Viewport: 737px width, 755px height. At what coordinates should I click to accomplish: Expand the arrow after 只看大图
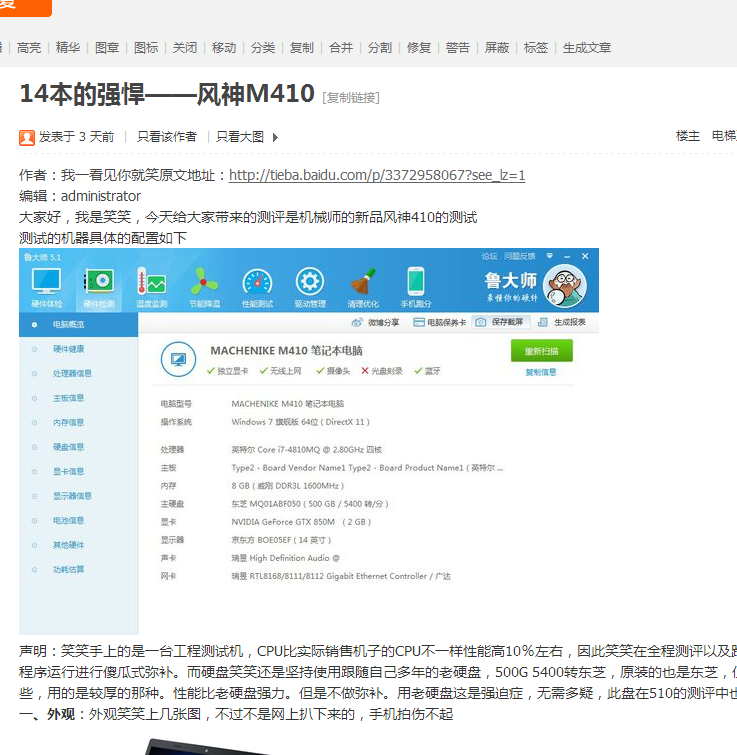[x=275, y=137]
